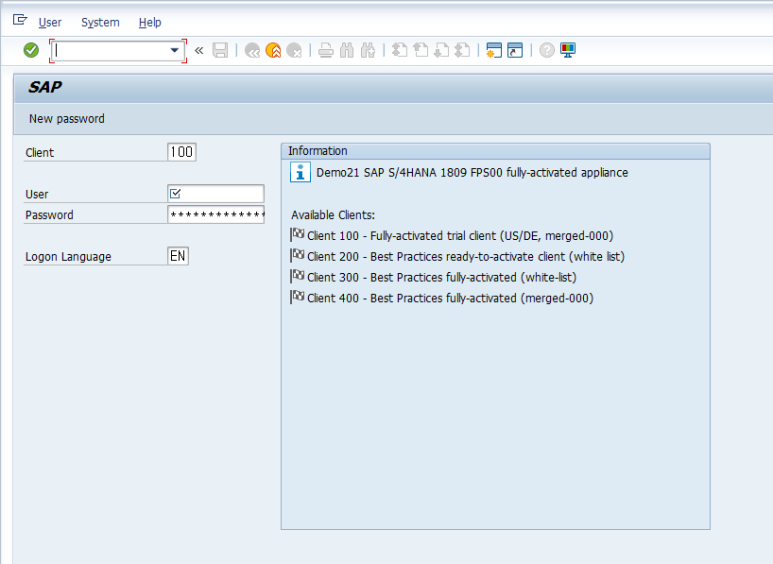Open the command field dropdown arrow
Image resolution: width=773 pixels, height=564 pixels.
tap(174, 50)
